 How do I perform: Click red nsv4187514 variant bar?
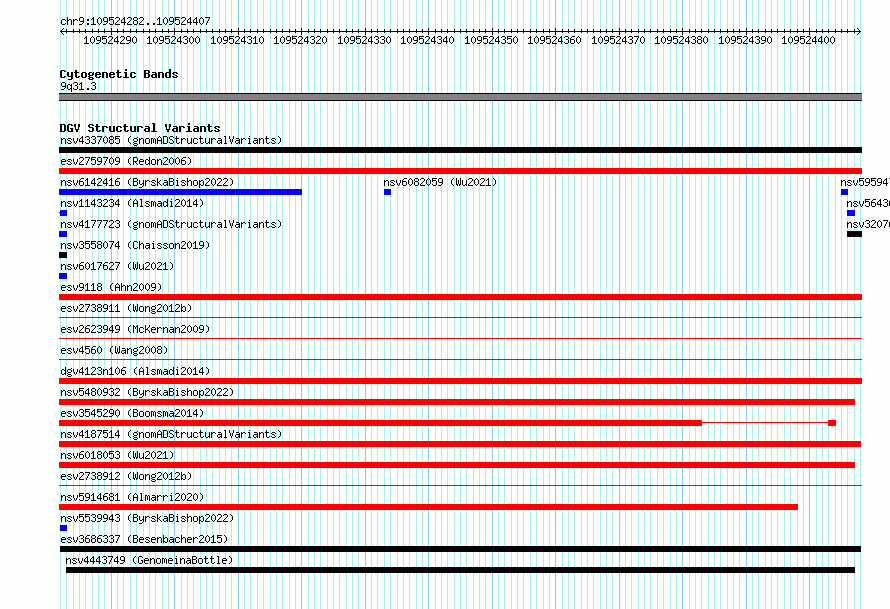(460, 444)
